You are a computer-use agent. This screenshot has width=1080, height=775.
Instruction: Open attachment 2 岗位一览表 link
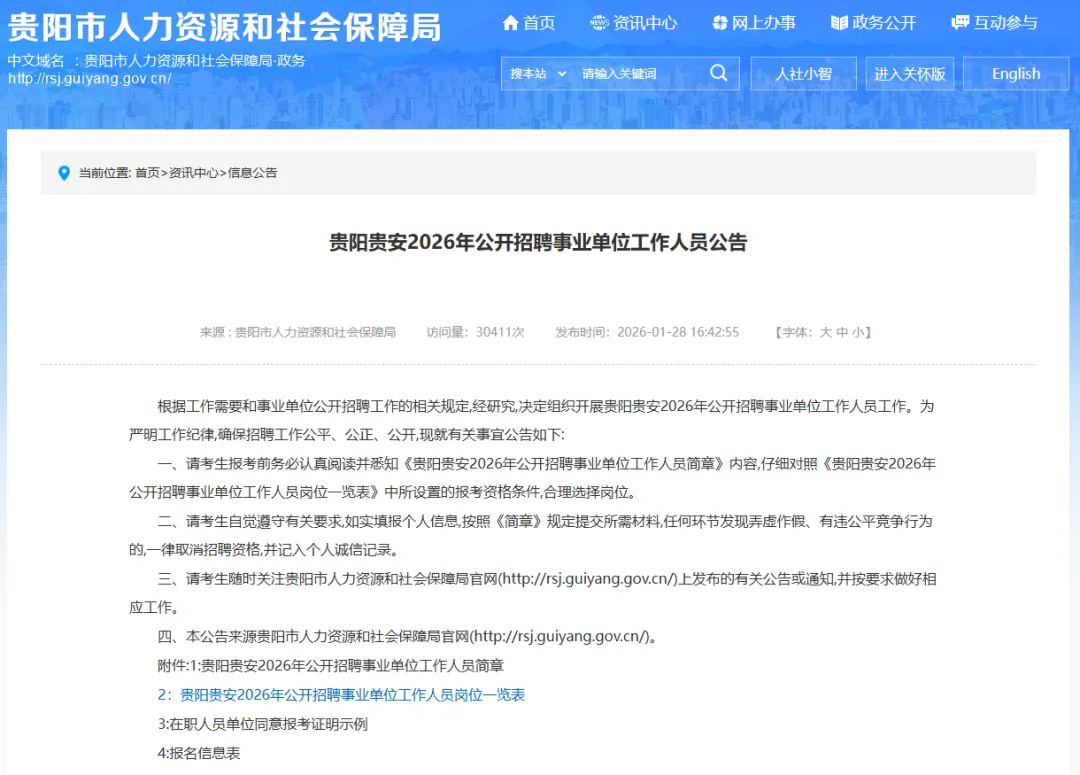tap(341, 694)
